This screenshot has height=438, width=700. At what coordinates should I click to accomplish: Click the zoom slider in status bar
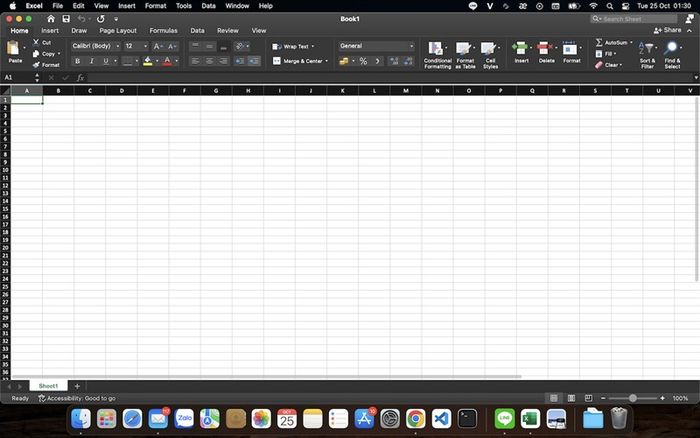tap(632, 398)
